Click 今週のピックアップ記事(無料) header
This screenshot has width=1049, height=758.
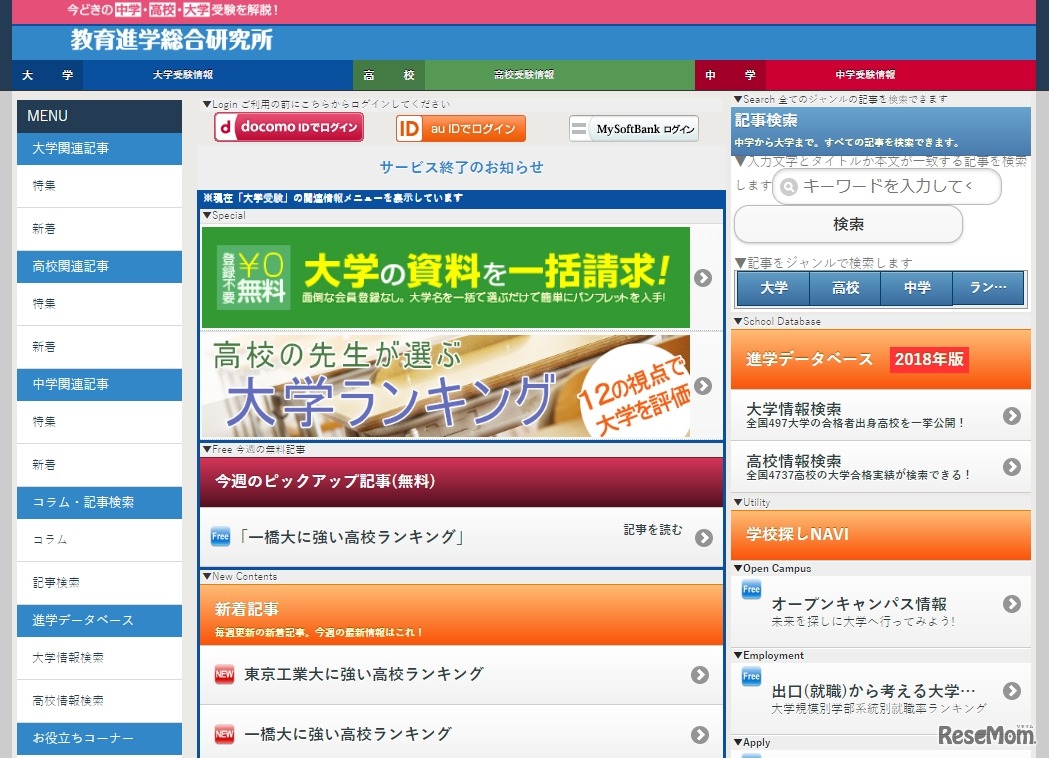click(x=461, y=482)
